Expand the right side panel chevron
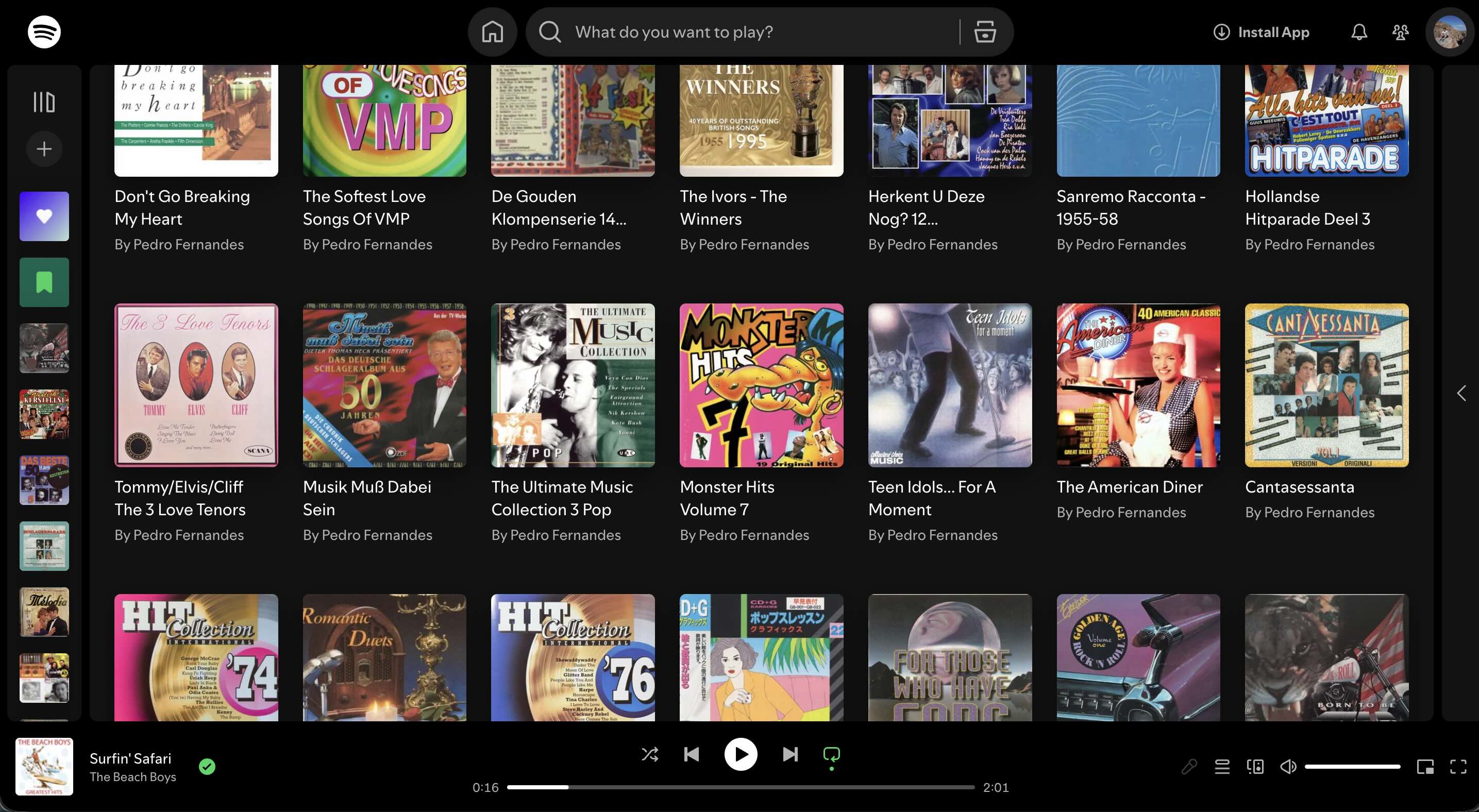The height and width of the screenshot is (812, 1479). click(x=1461, y=393)
